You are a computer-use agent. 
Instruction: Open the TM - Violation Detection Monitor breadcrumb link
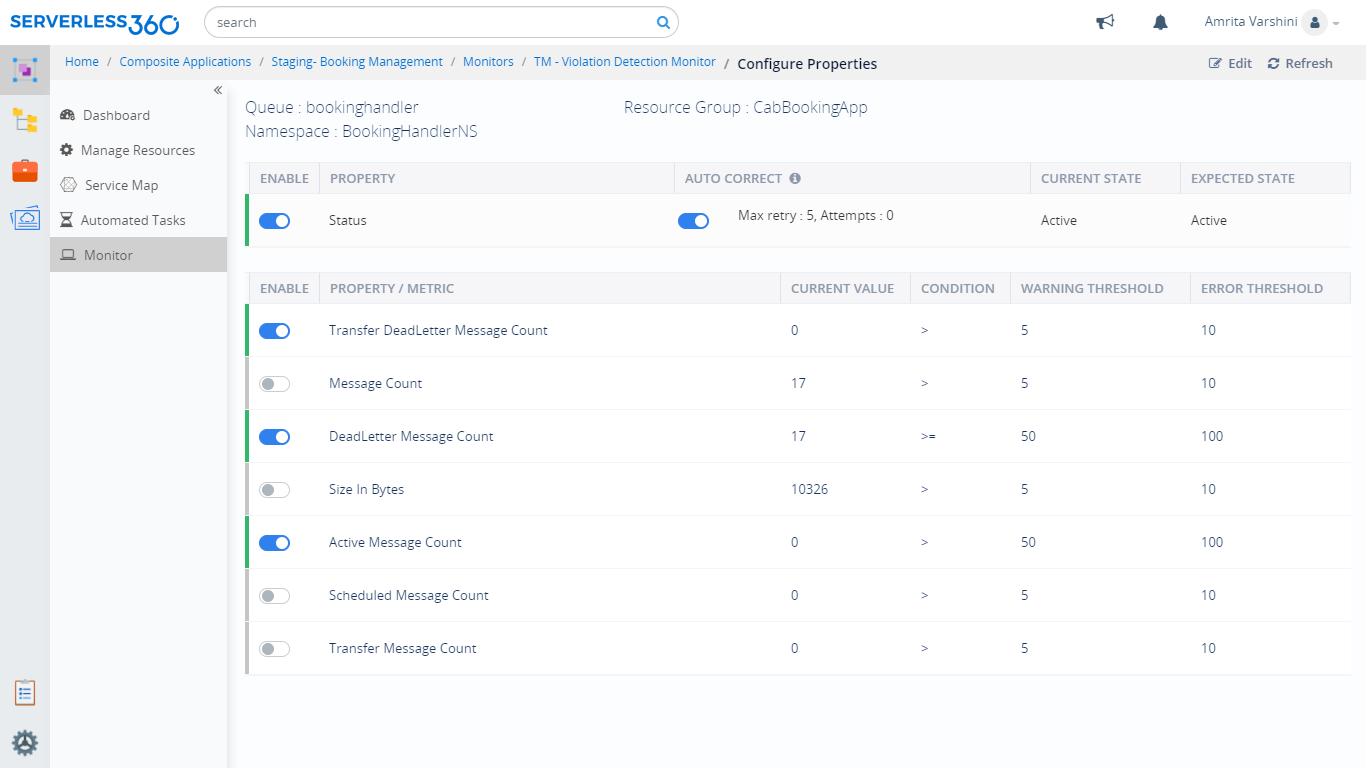tap(624, 61)
